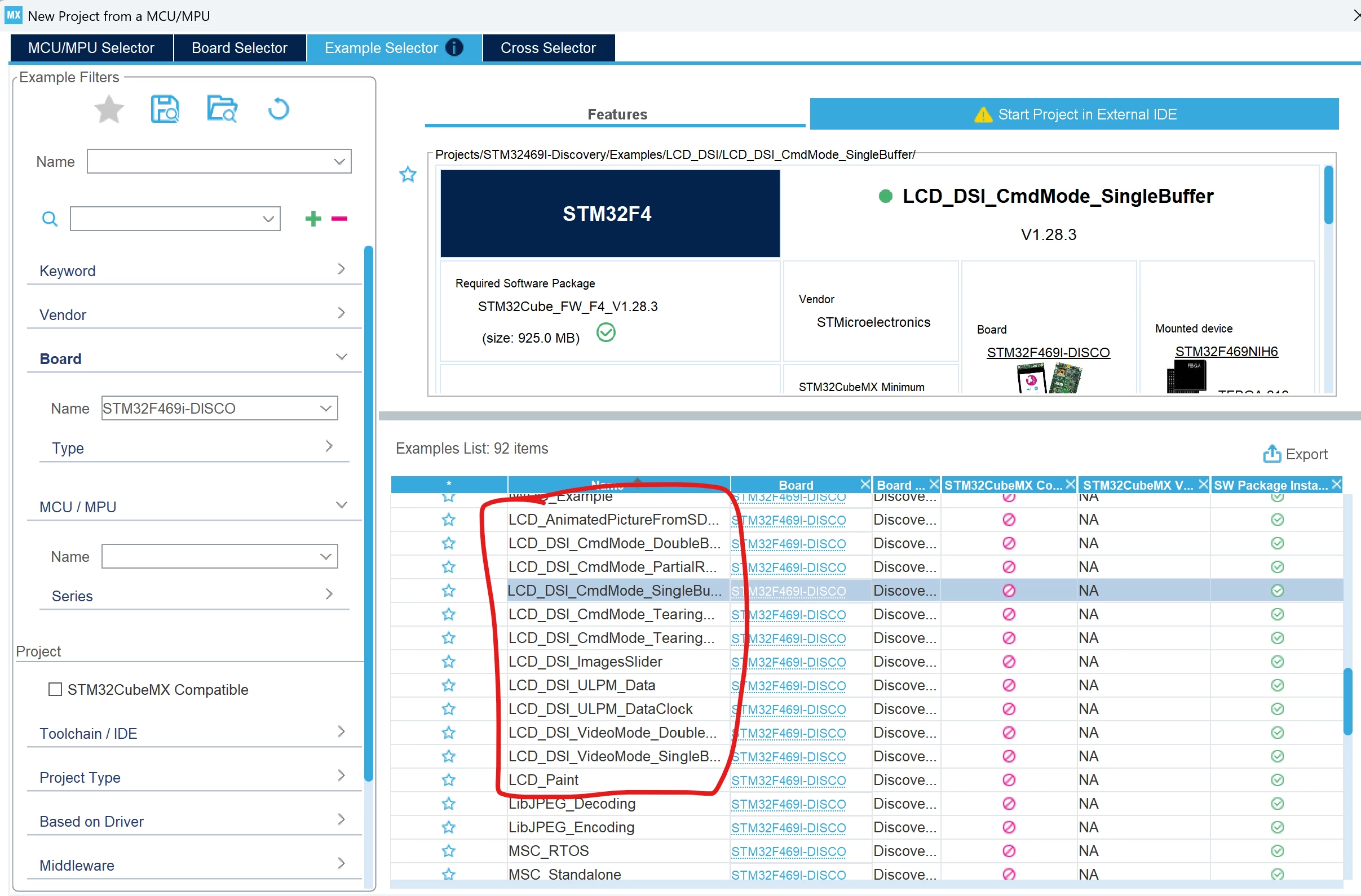This screenshot has height=896, width=1361.
Task: Star the LCD_DSI_ImagesSlider example
Action: pos(448,662)
